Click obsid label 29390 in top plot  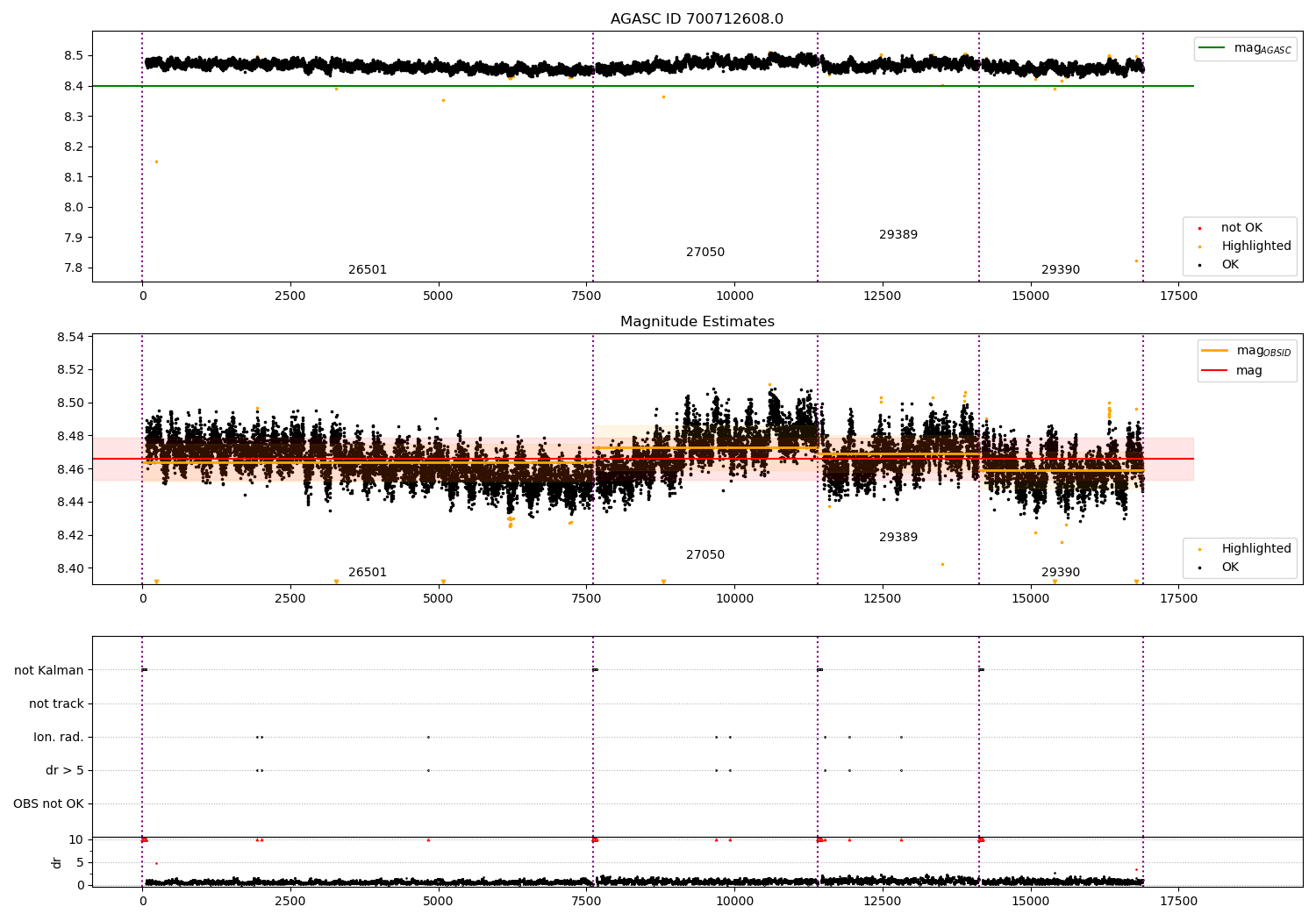click(x=1061, y=270)
